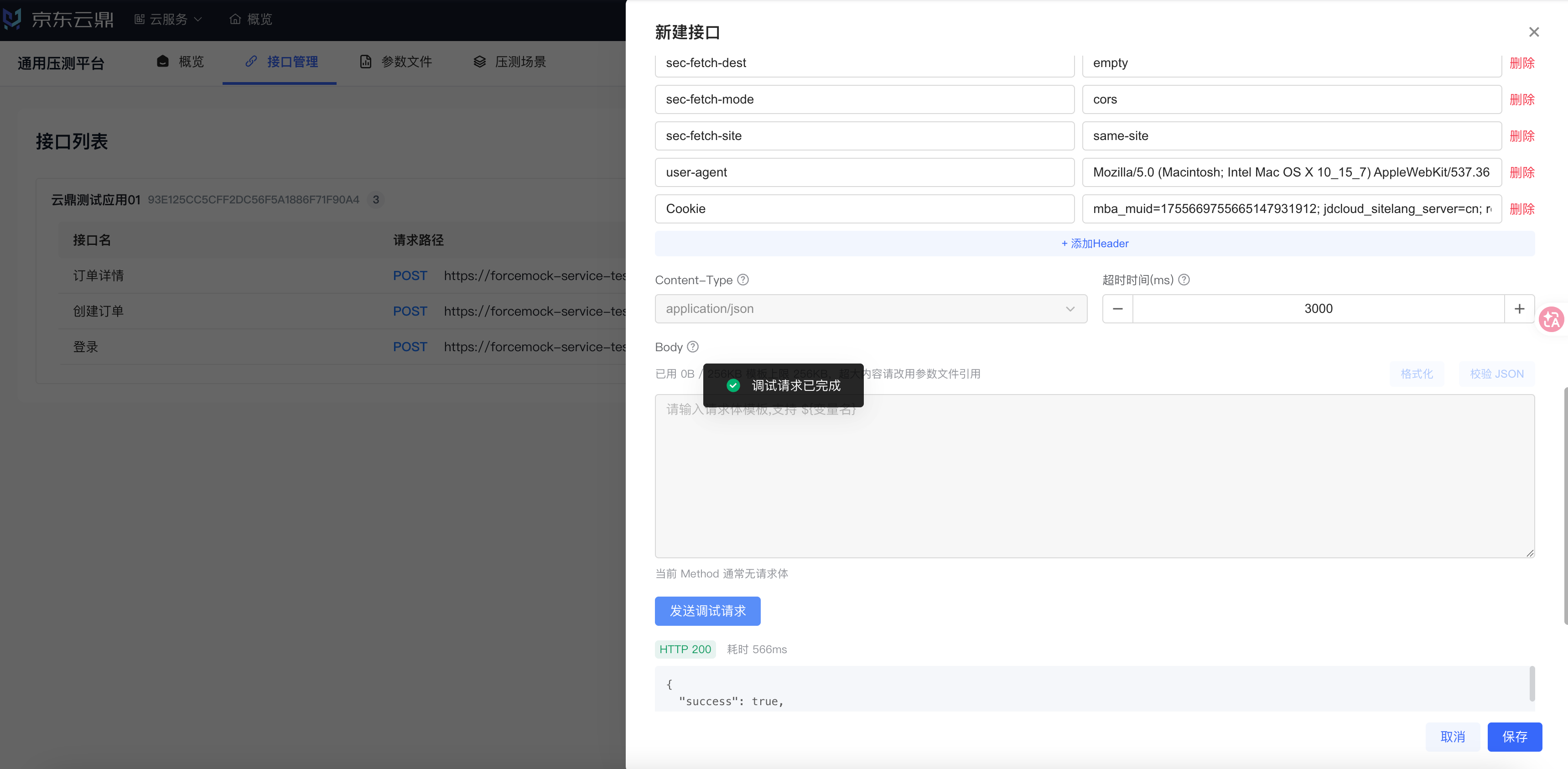Viewport: 1568px width, 769px height.
Task: Edit the Cookie value field
Action: pos(1292,209)
